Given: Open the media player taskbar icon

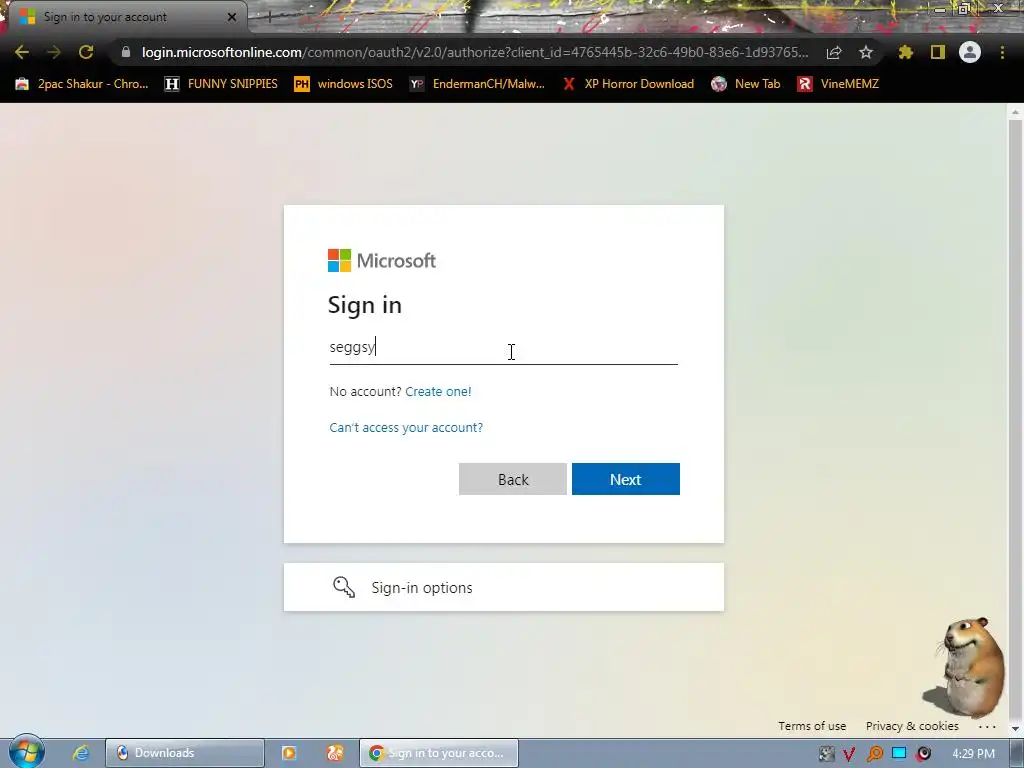Looking at the screenshot, I should 289,753.
